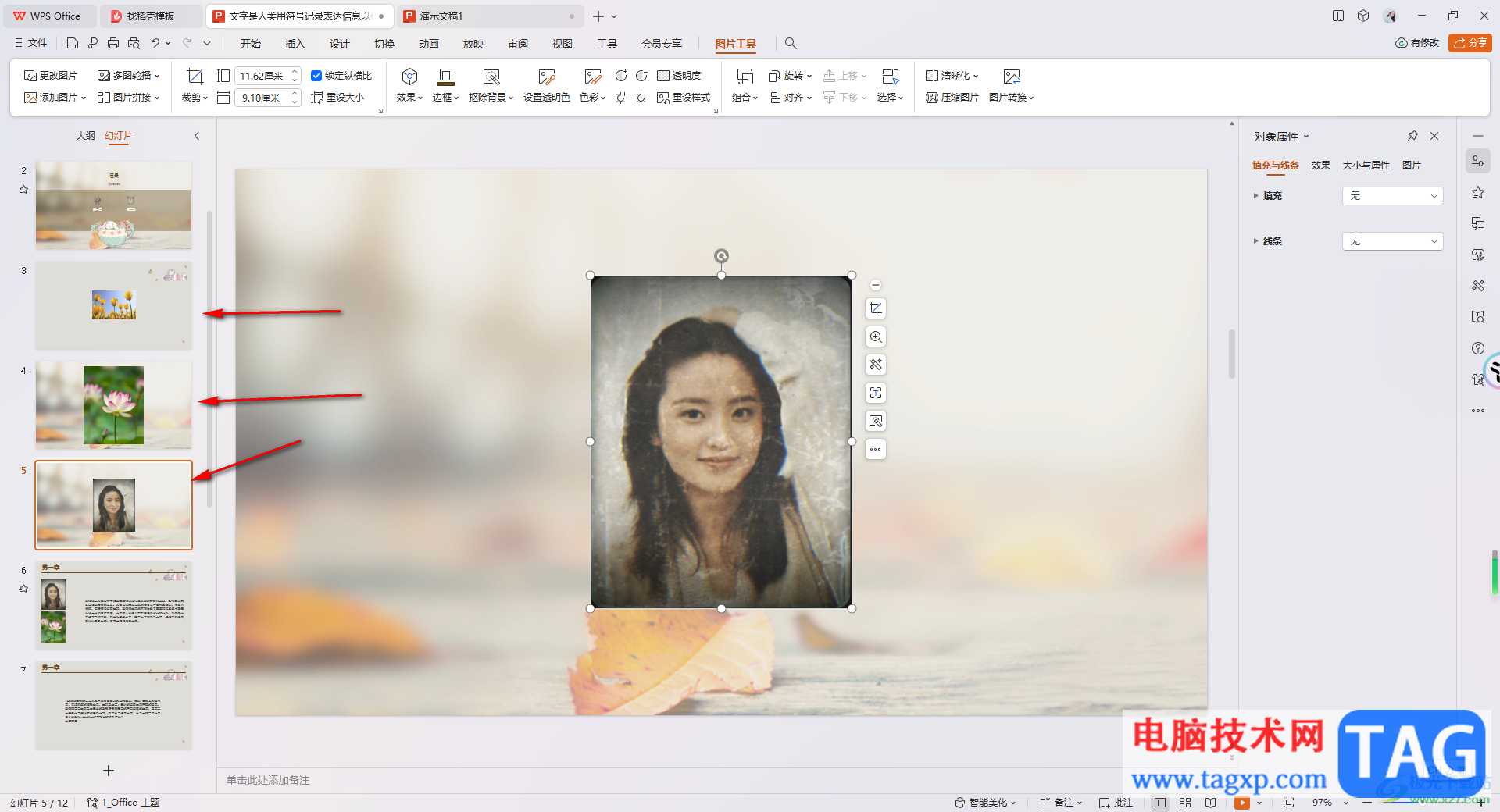Image resolution: width=1500 pixels, height=812 pixels.
Task: Start slideshow with orange play button
Action: pos(1242,803)
